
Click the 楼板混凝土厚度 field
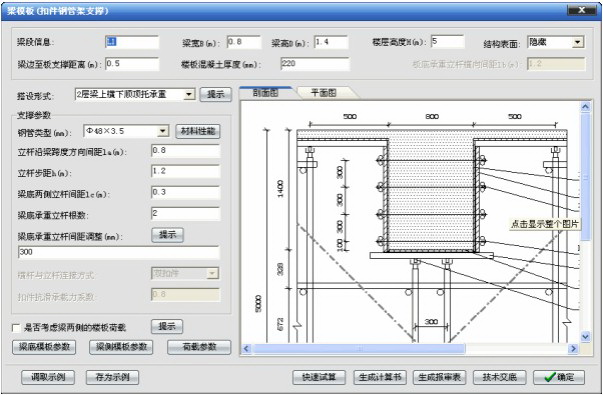[315, 64]
